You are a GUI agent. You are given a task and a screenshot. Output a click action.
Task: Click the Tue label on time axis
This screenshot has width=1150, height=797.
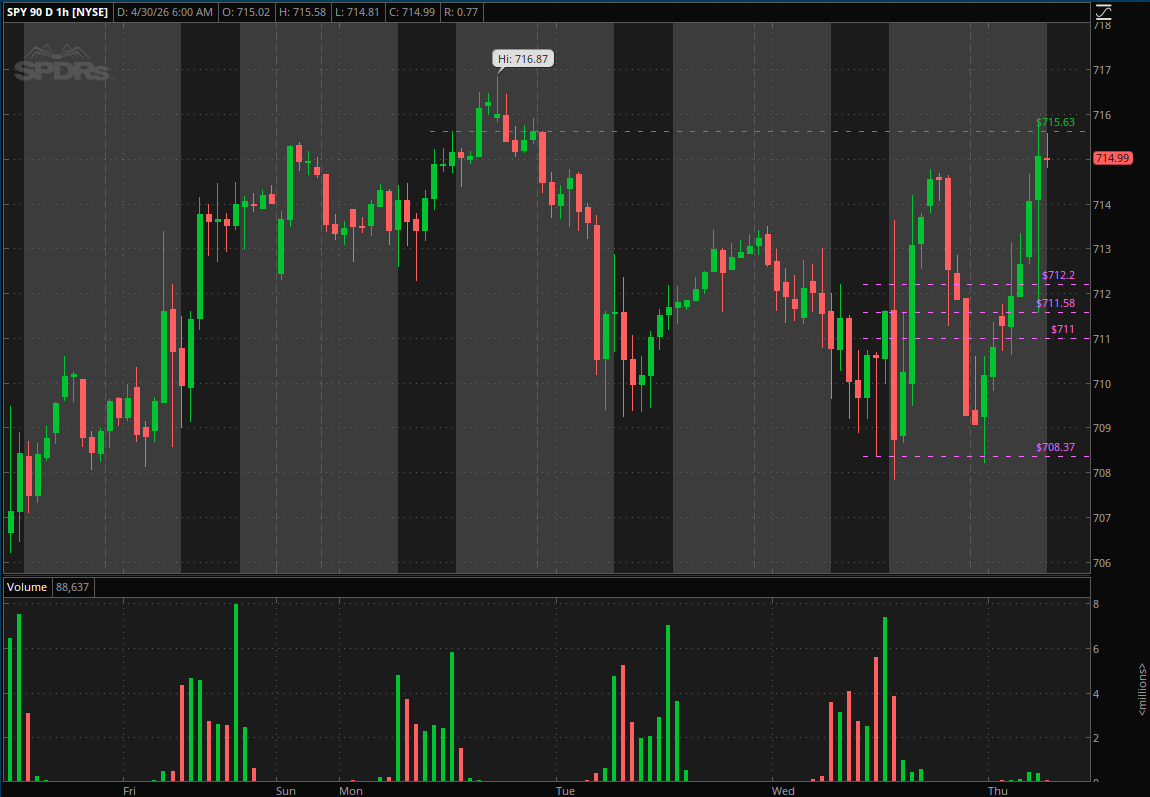[x=565, y=790]
